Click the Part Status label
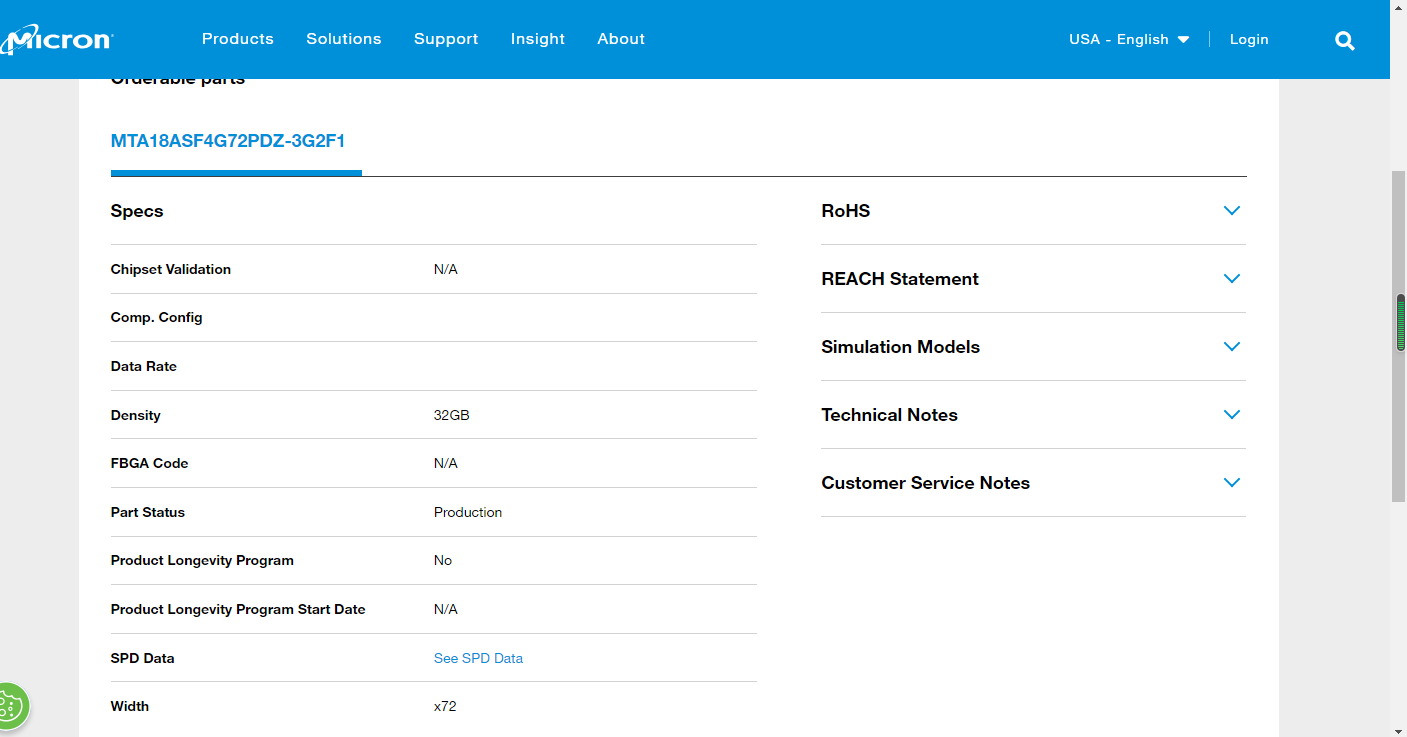Viewport: 1407px width, 737px height. click(148, 512)
